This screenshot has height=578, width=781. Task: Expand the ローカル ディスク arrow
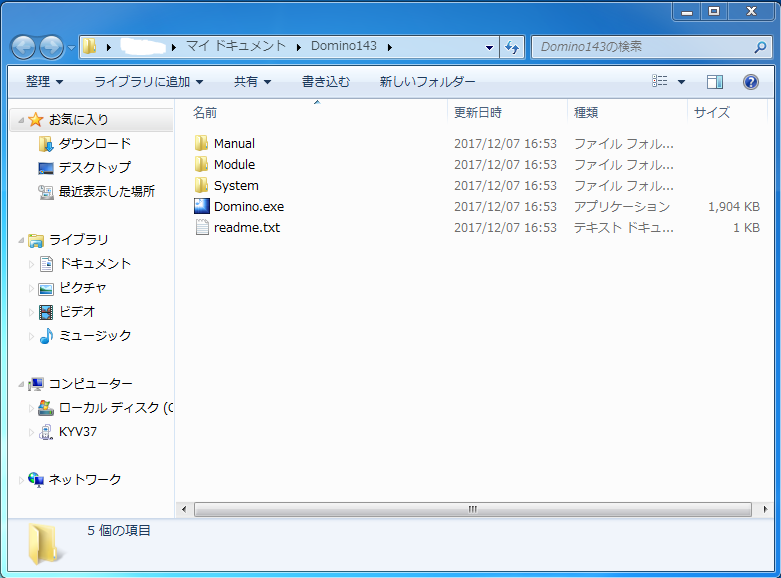click(x=31, y=408)
